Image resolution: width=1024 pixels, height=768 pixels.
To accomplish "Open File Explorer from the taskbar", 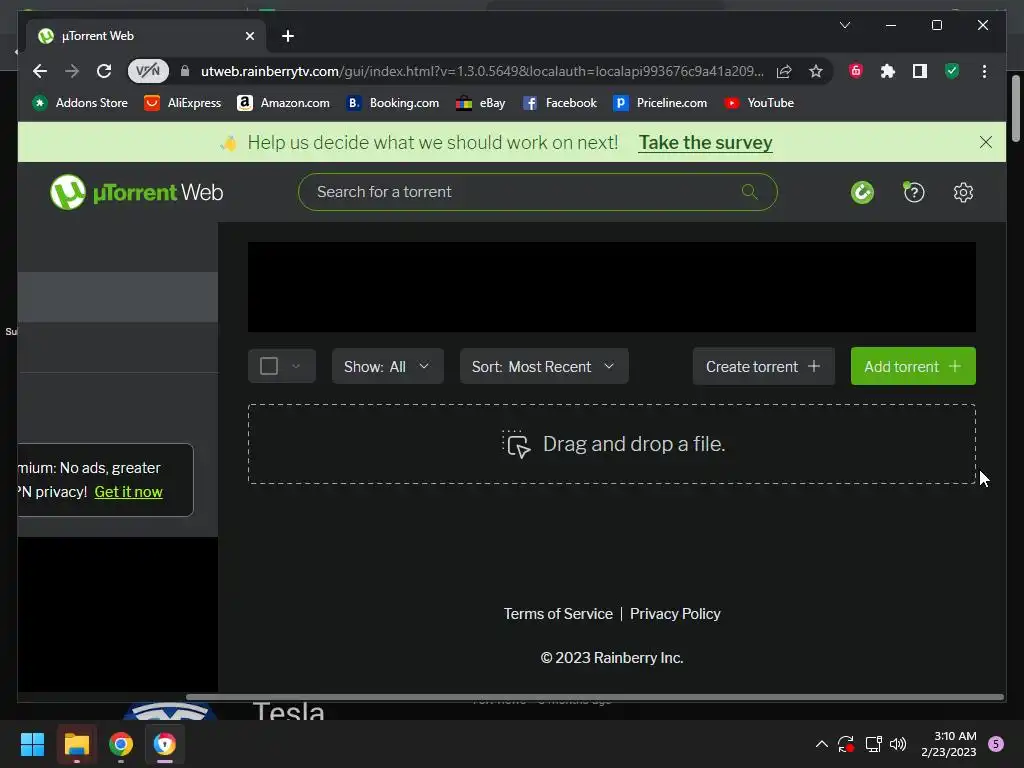I will 77,744.
